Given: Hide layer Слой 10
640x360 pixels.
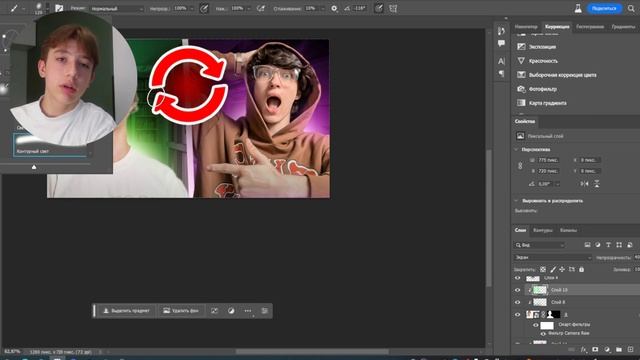Looking at the screenshot, I should click(518, 290).
